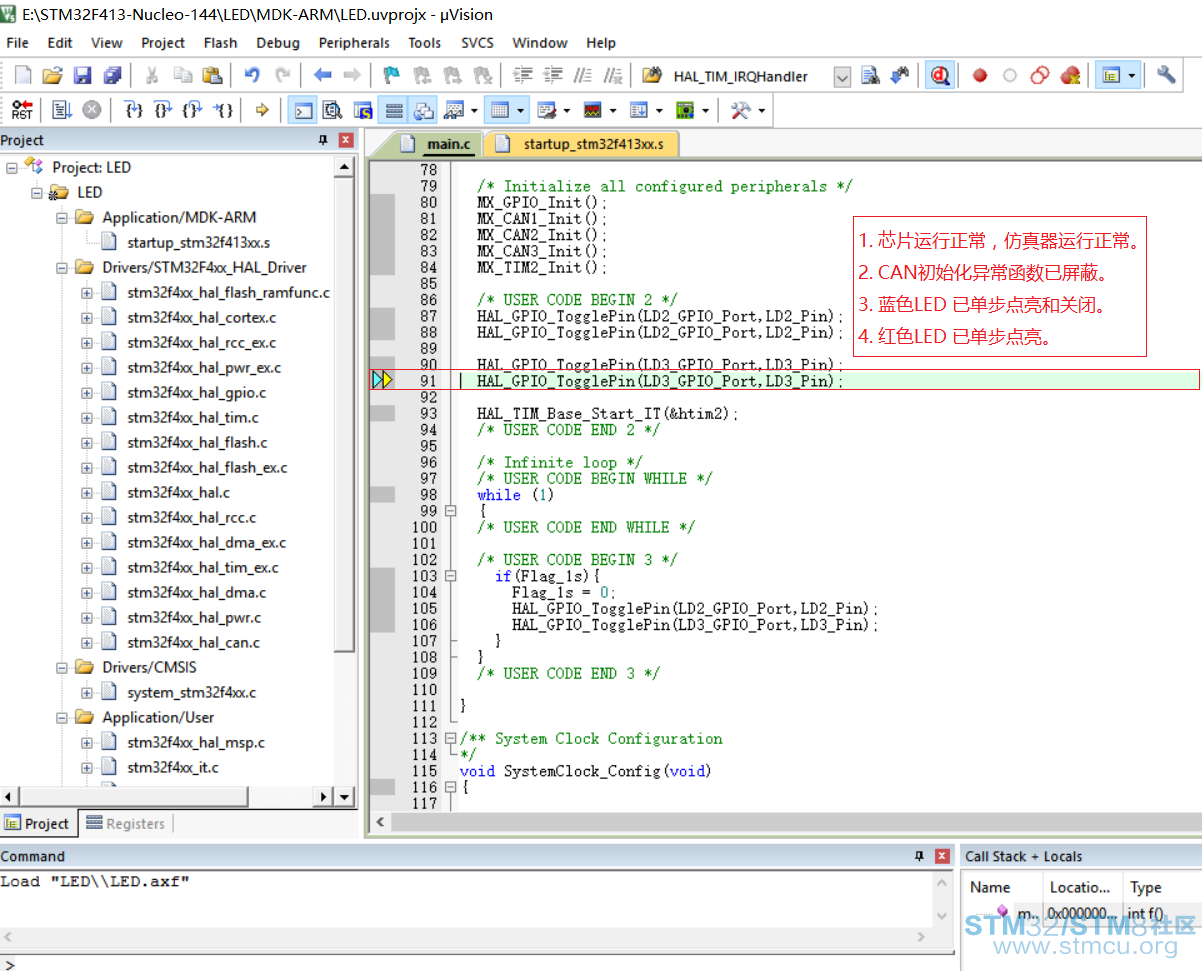Click the New file icon

click(23, 75)
